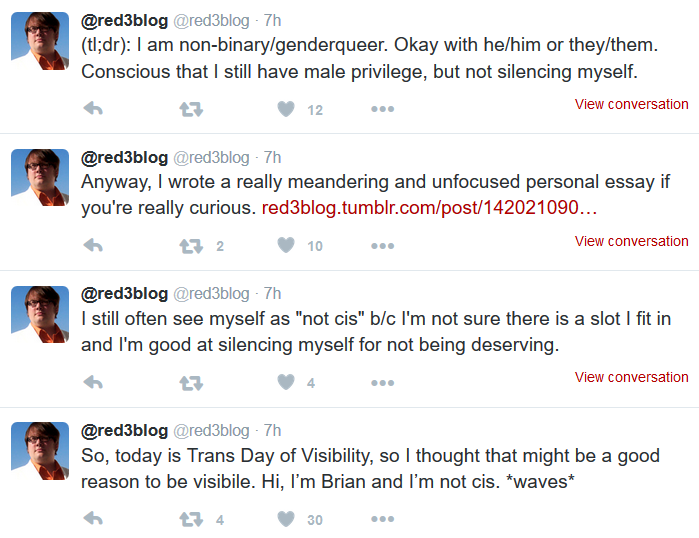Like the tweet with 4 likes

coord(286,382)
